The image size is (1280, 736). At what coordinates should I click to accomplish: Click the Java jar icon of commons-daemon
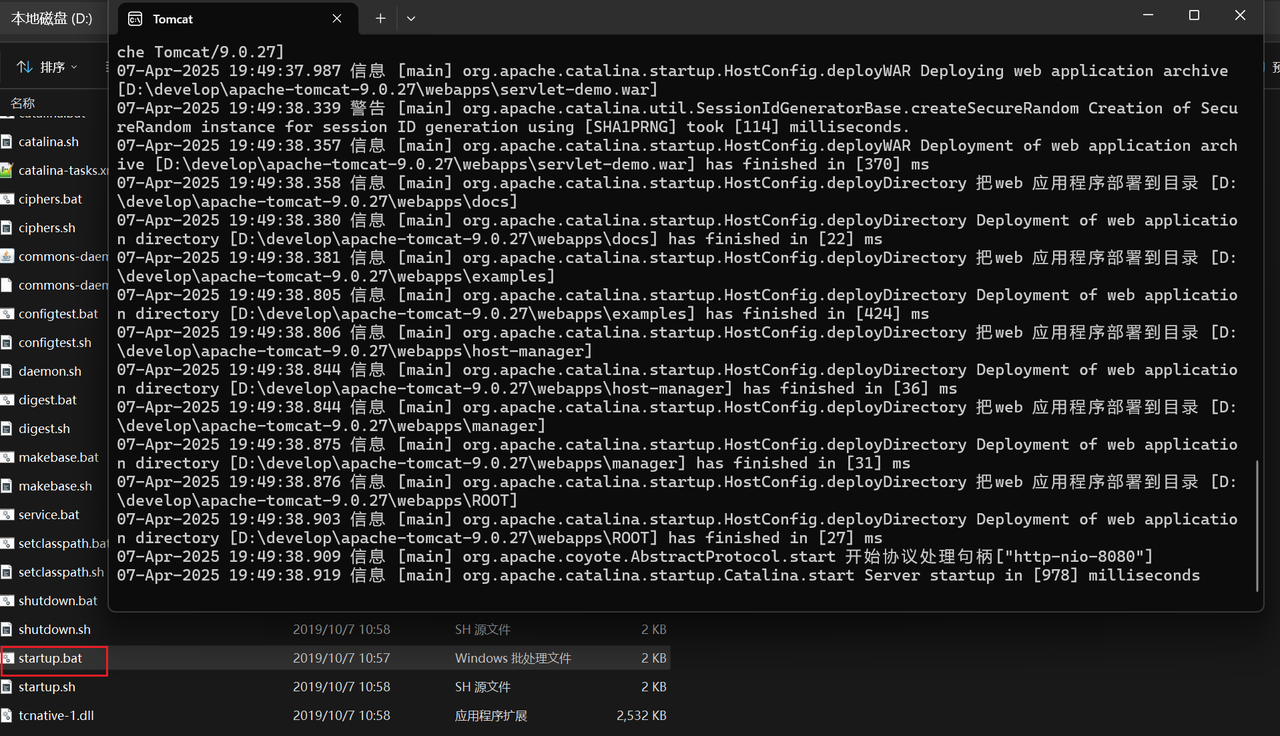(x=8, y=257)
